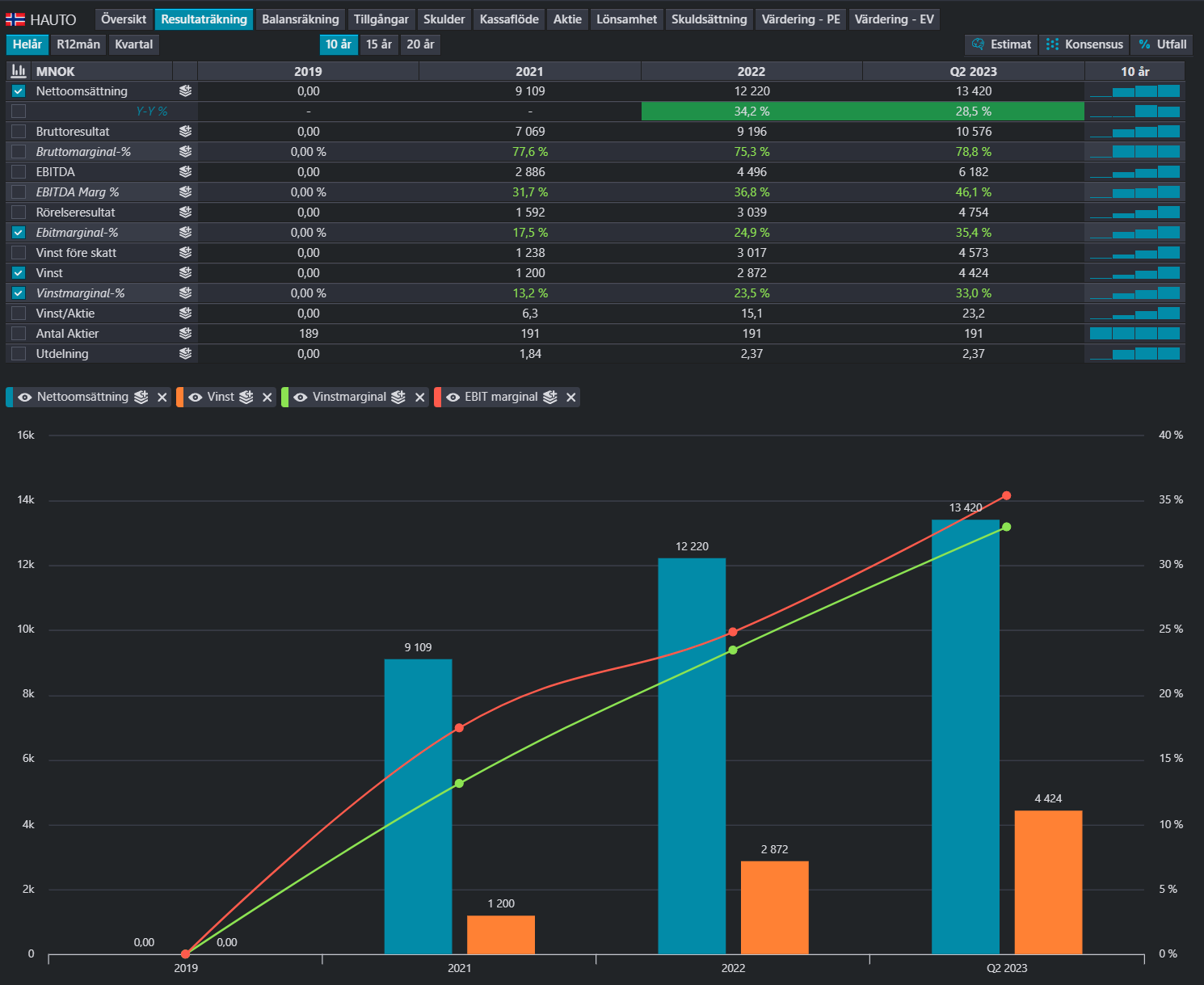The width and height of the screenshot is (1204, 985).
Task: Tick the Vinst/Aktie row checkbox
Action: point(19,314)
